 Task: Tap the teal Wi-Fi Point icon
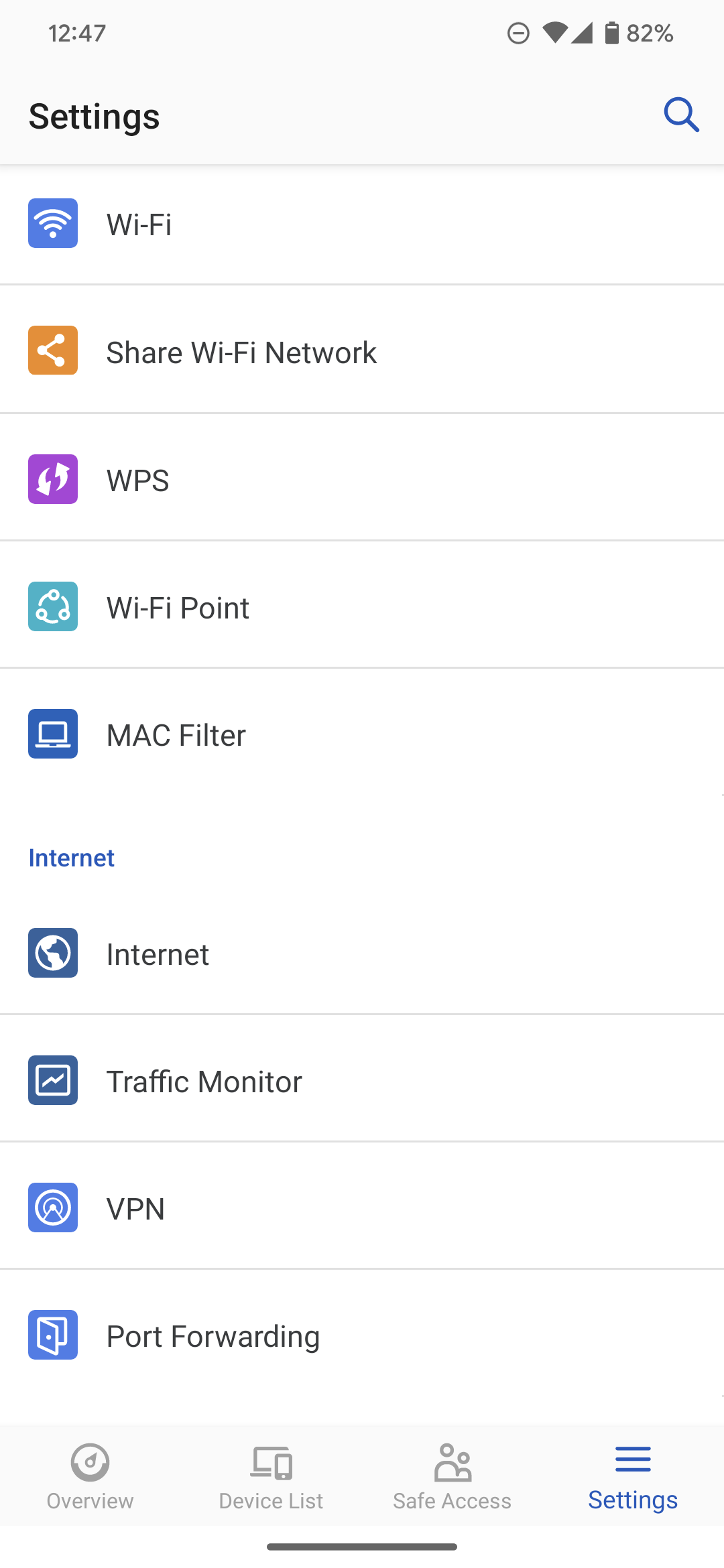53,606
